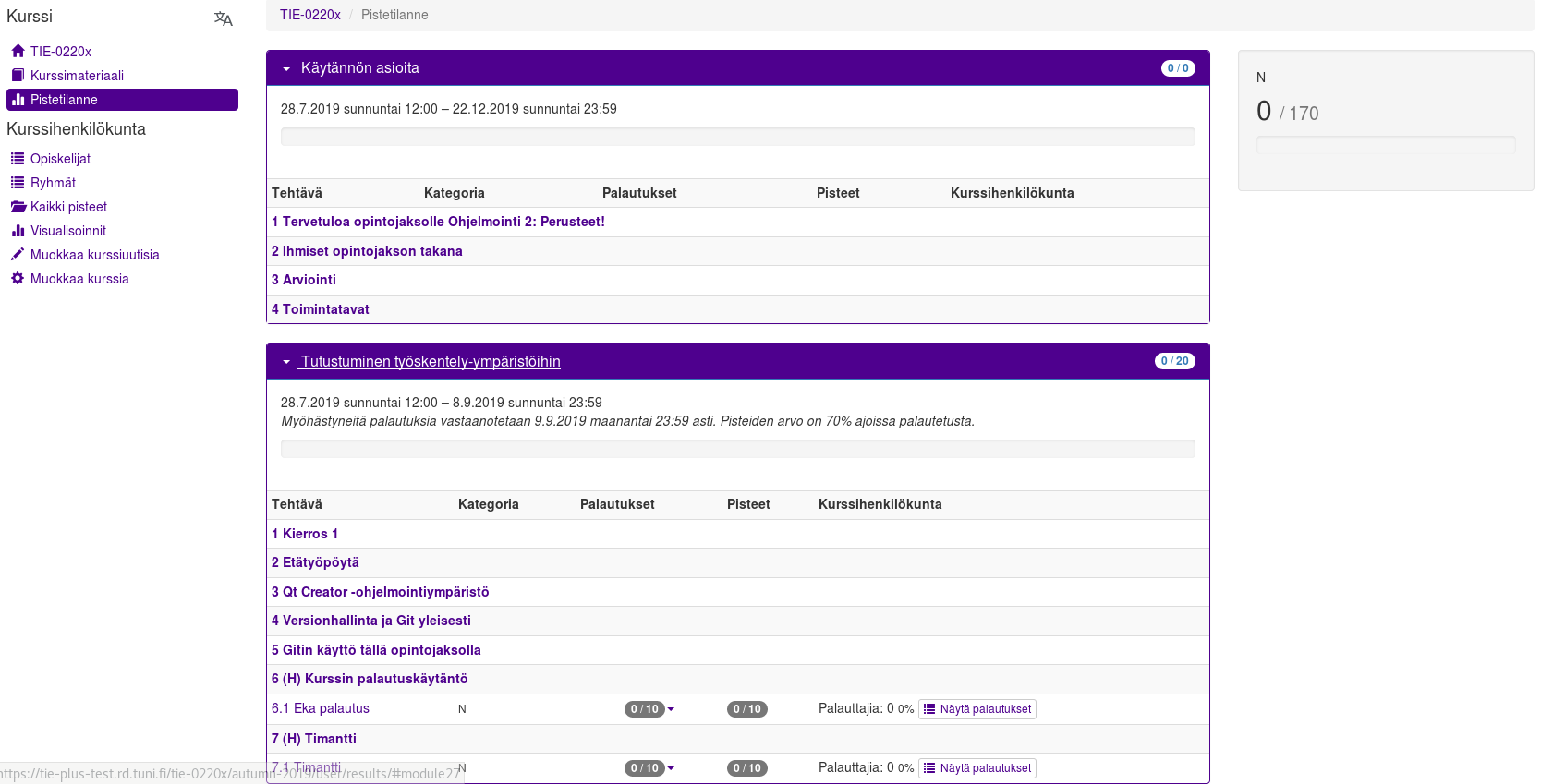Open chapter 3 Qt Creator -ohjelmointiympäristö
This screenshot has height=784, width=1541.
[381, 592]
